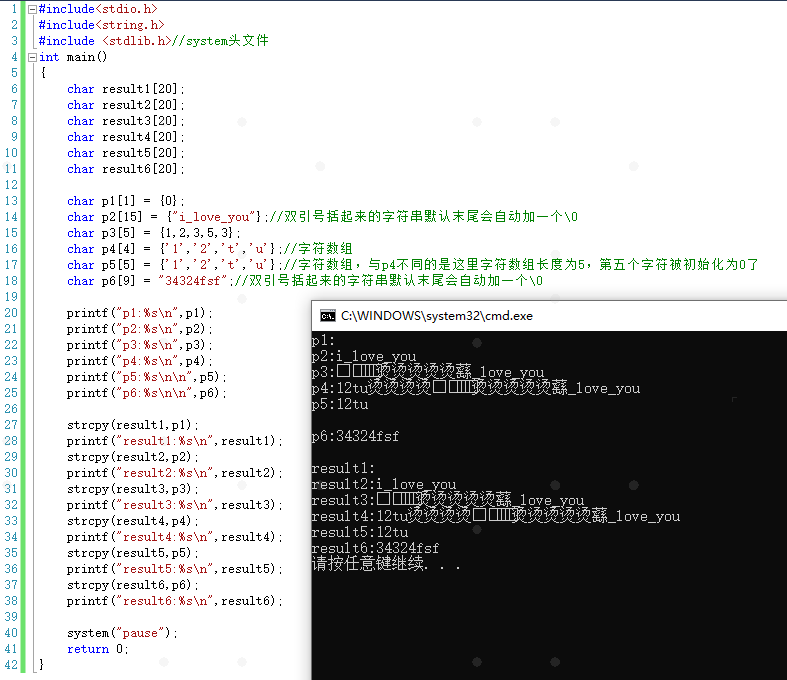Click the printf result6 statement

[175, 602]
